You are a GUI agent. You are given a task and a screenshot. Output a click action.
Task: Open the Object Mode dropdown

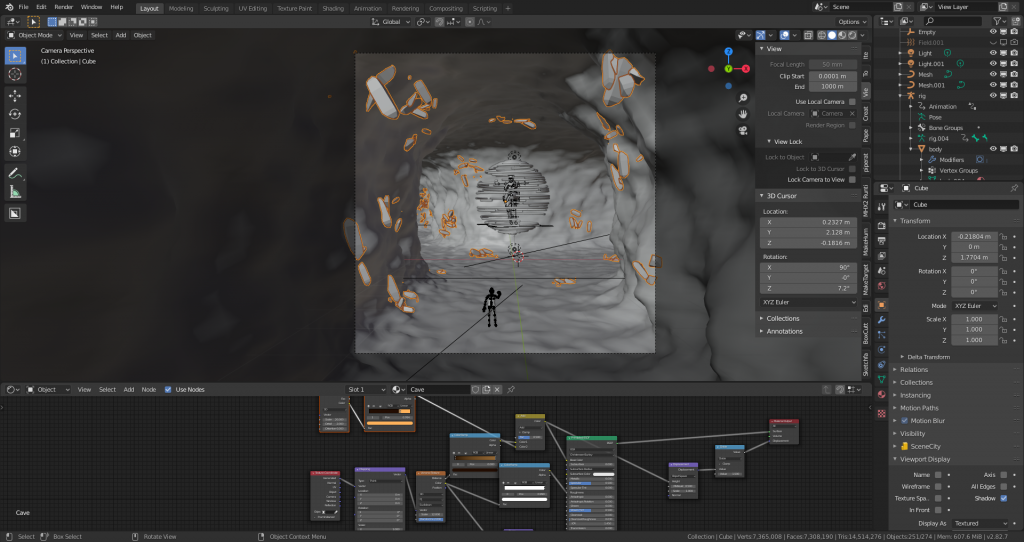pyautogui.click(x=35, y=35)
